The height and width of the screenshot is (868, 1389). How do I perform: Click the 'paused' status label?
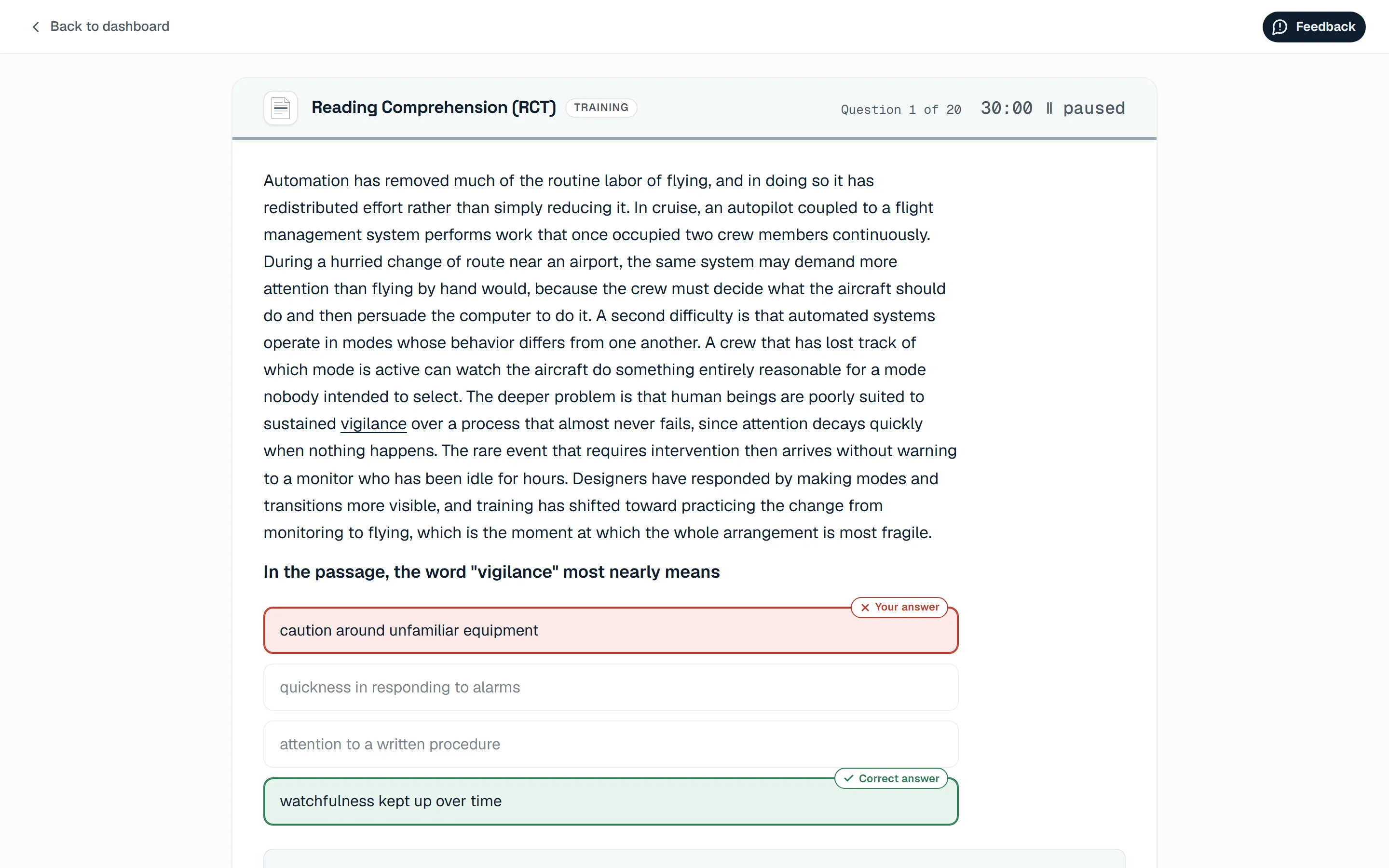pyautogui.click(x=1094, y=108)
